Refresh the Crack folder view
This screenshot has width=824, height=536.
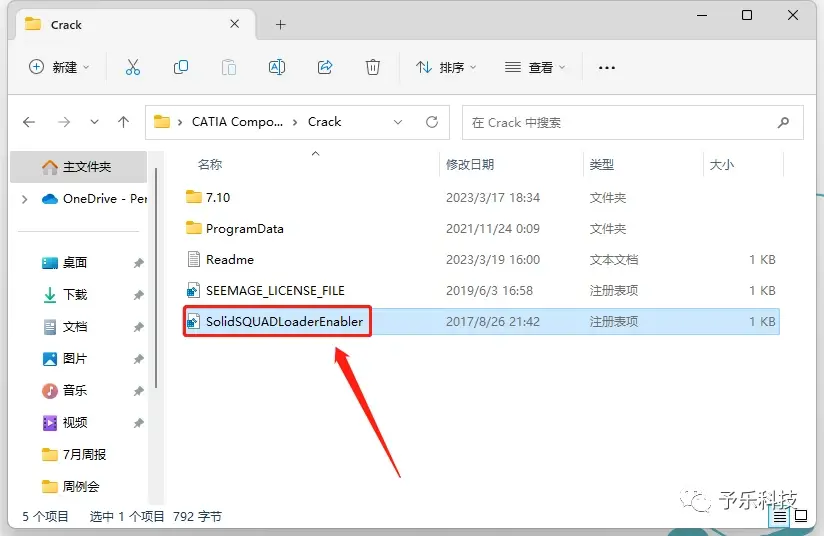point(432,122)
